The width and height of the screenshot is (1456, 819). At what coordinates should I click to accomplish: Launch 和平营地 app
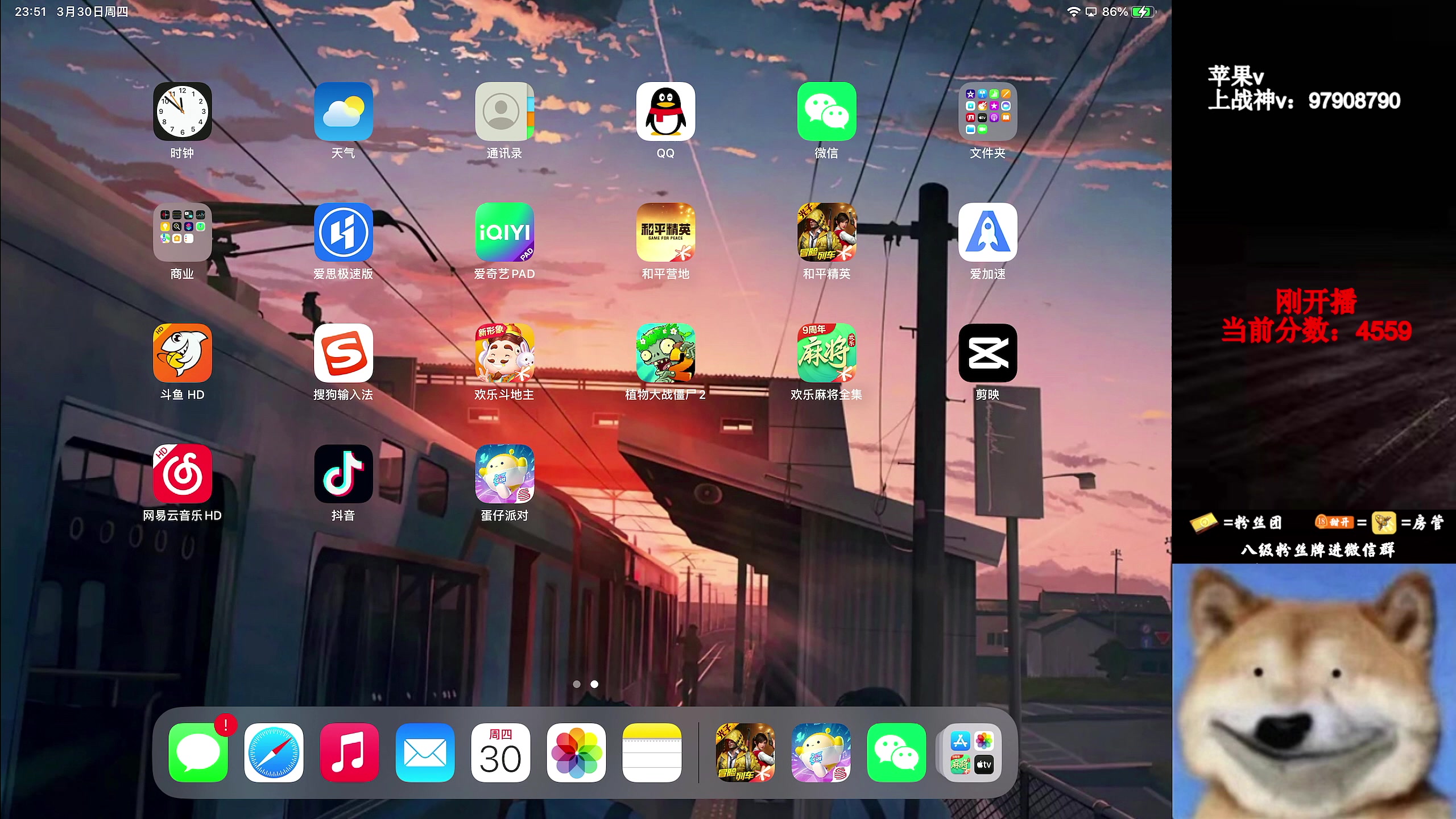pyautogui.click(x=665, y=232)
